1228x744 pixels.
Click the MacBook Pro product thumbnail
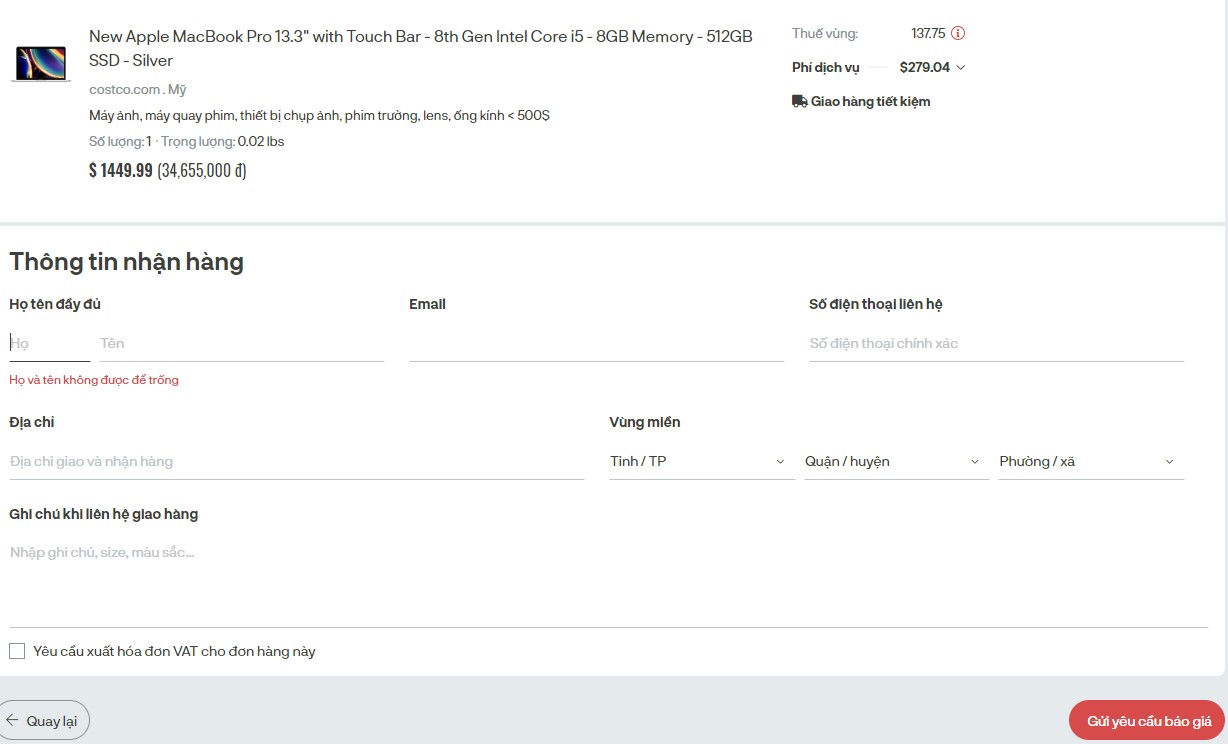tap(41, 63)
